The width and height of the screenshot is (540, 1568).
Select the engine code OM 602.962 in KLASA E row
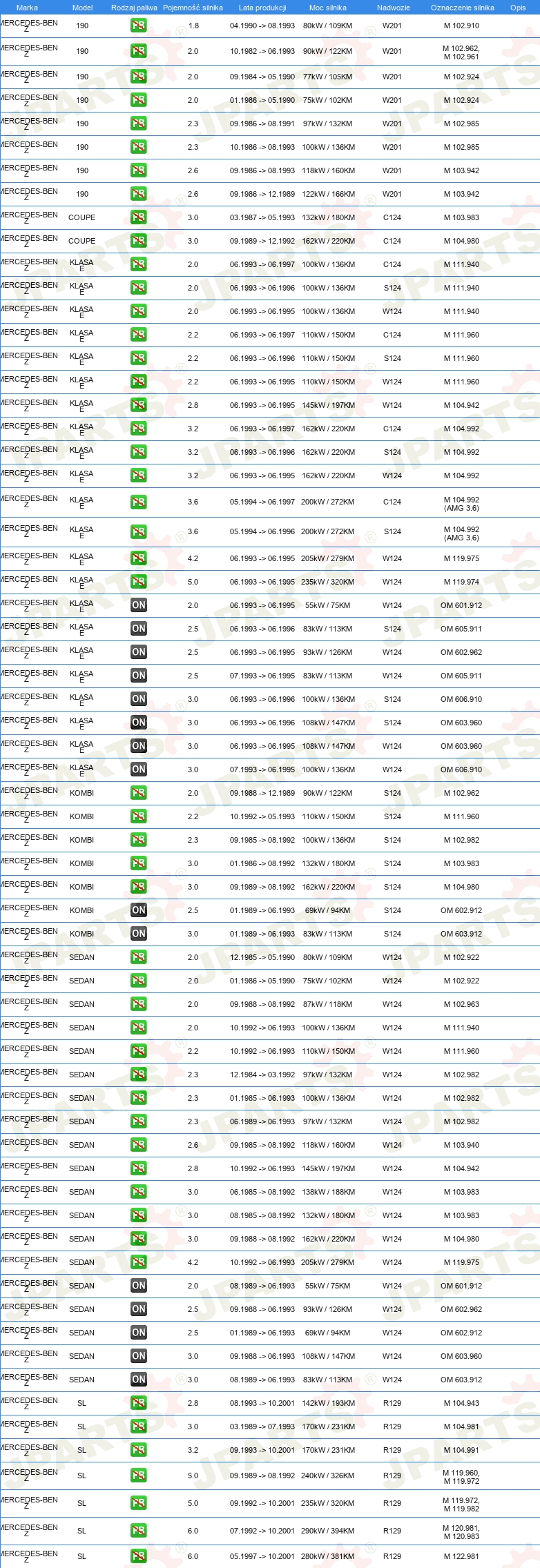pyautogui.click(x=461, y=652)
